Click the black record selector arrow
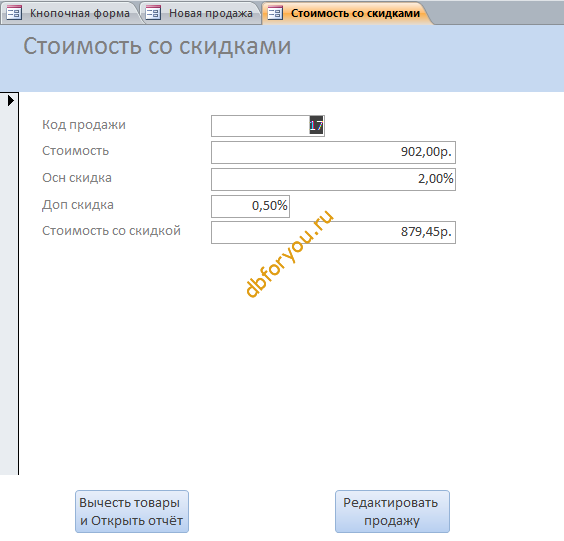The width and height of the screenshot is (564, 541). click(11, 100)
